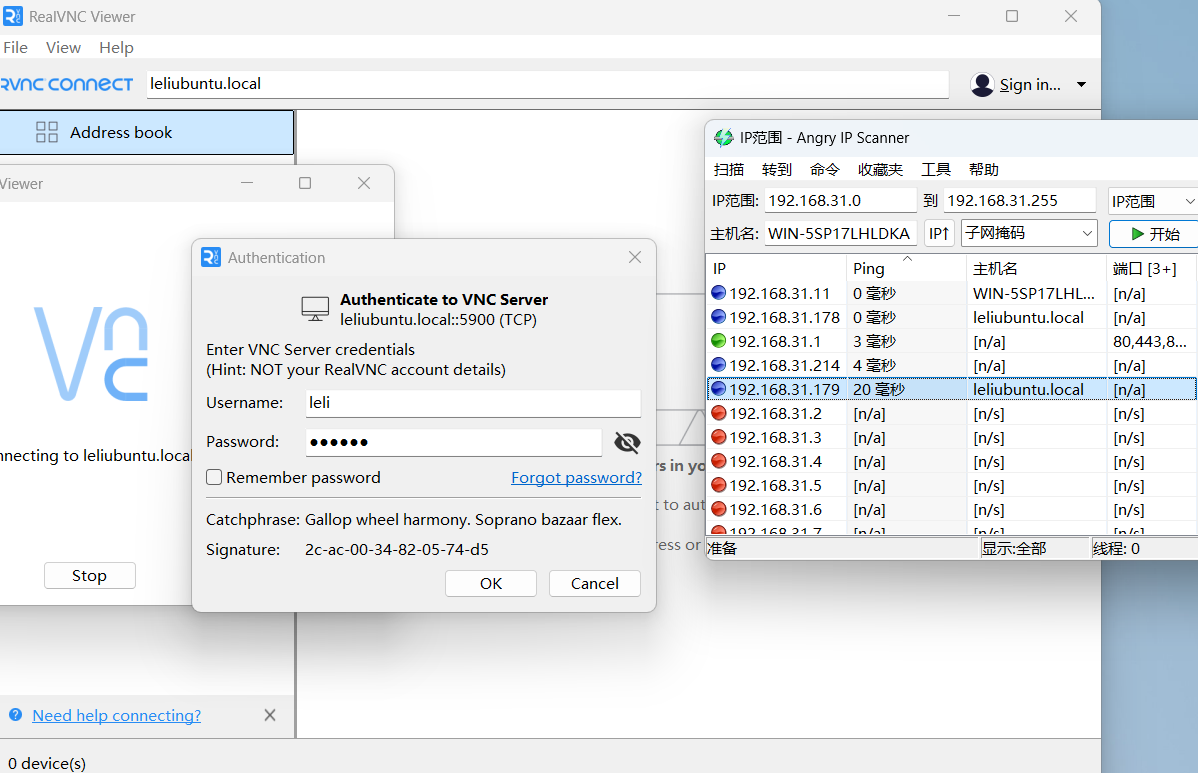Click the red status dot for 192.168.31.6
Screen dimensions: 1198x773
coord(718,509)
